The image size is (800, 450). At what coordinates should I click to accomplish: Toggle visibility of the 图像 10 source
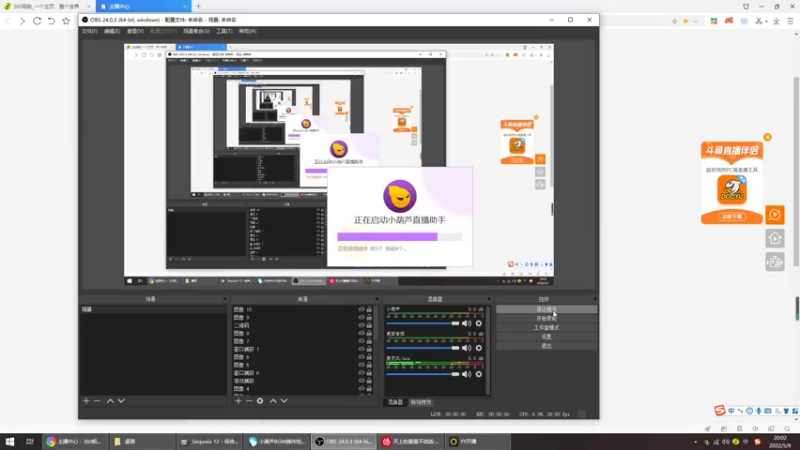pyautogui.click(x=361, y=310)
